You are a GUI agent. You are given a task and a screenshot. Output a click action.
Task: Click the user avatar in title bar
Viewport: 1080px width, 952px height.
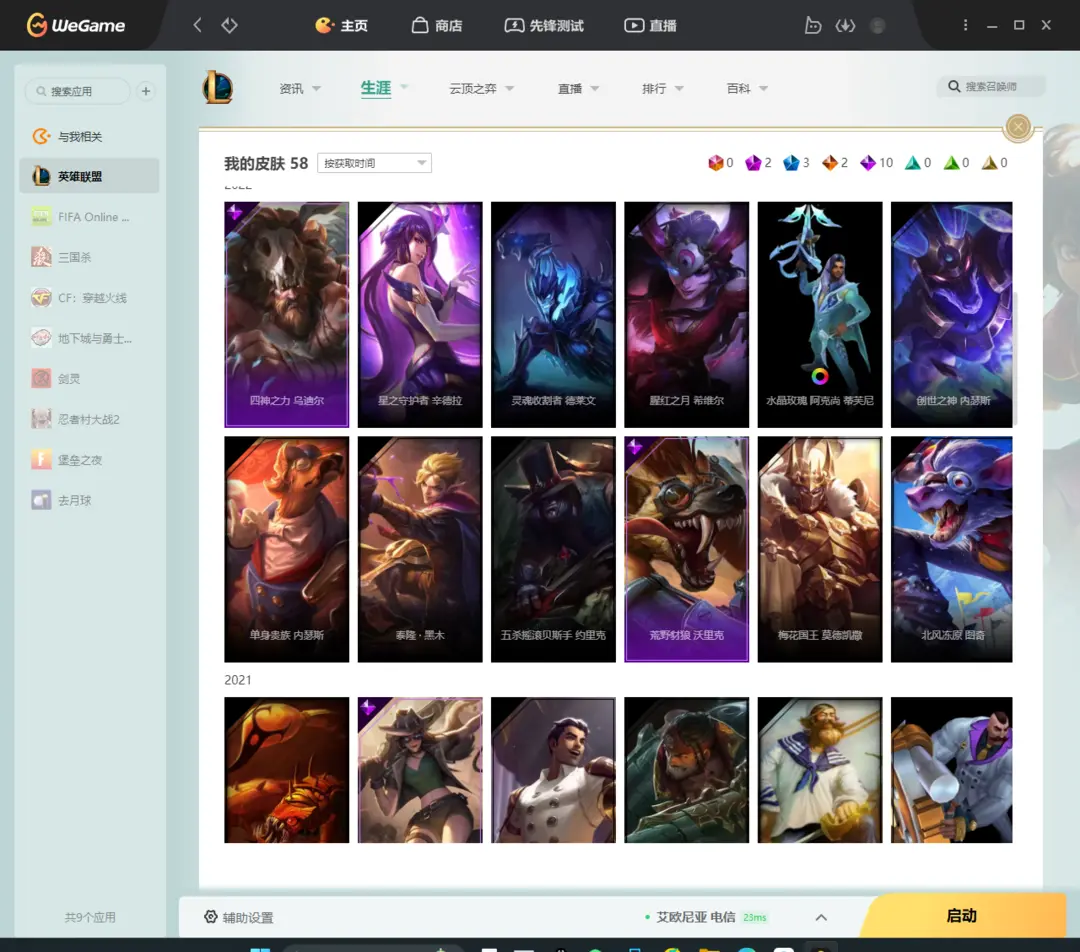pyautogui.click(x=878, y=25)
